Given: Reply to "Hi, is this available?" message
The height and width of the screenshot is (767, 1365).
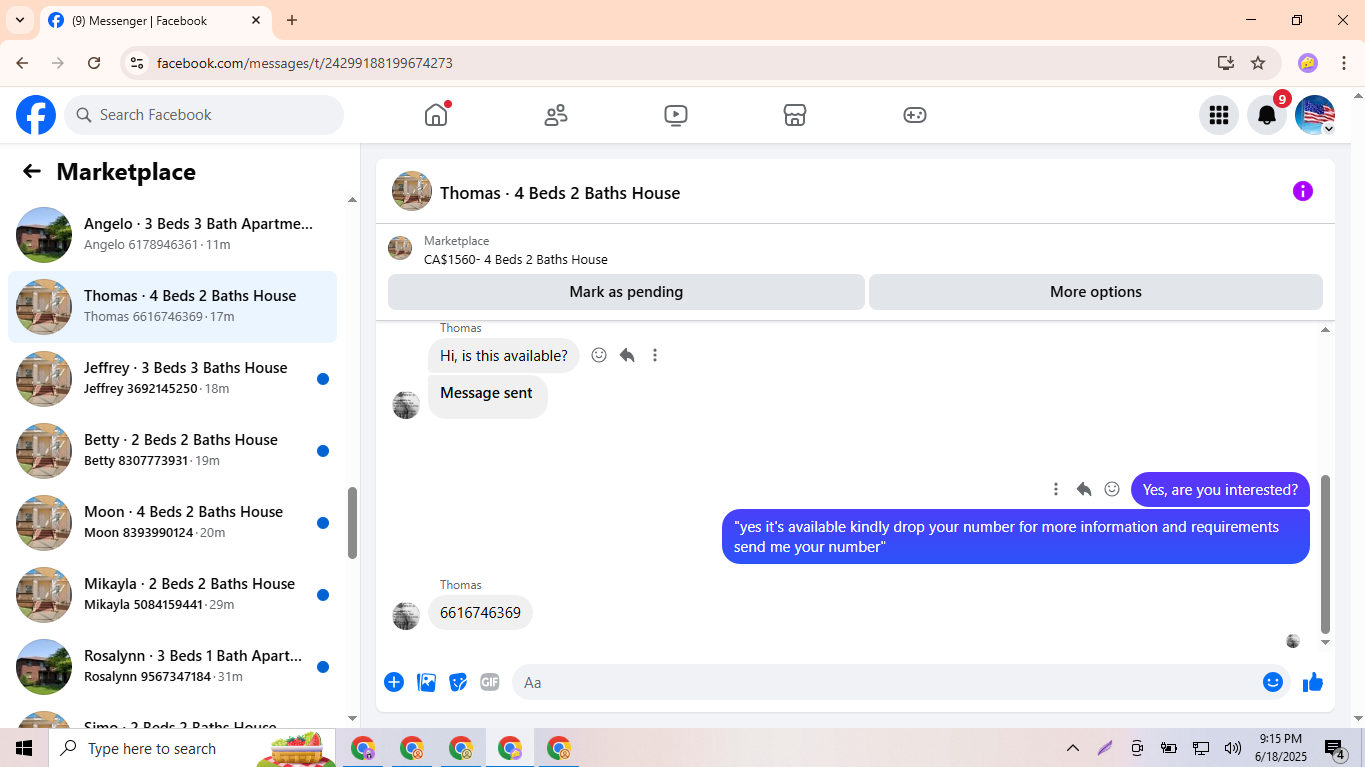Looking at the screenshot, I should 627,355.
